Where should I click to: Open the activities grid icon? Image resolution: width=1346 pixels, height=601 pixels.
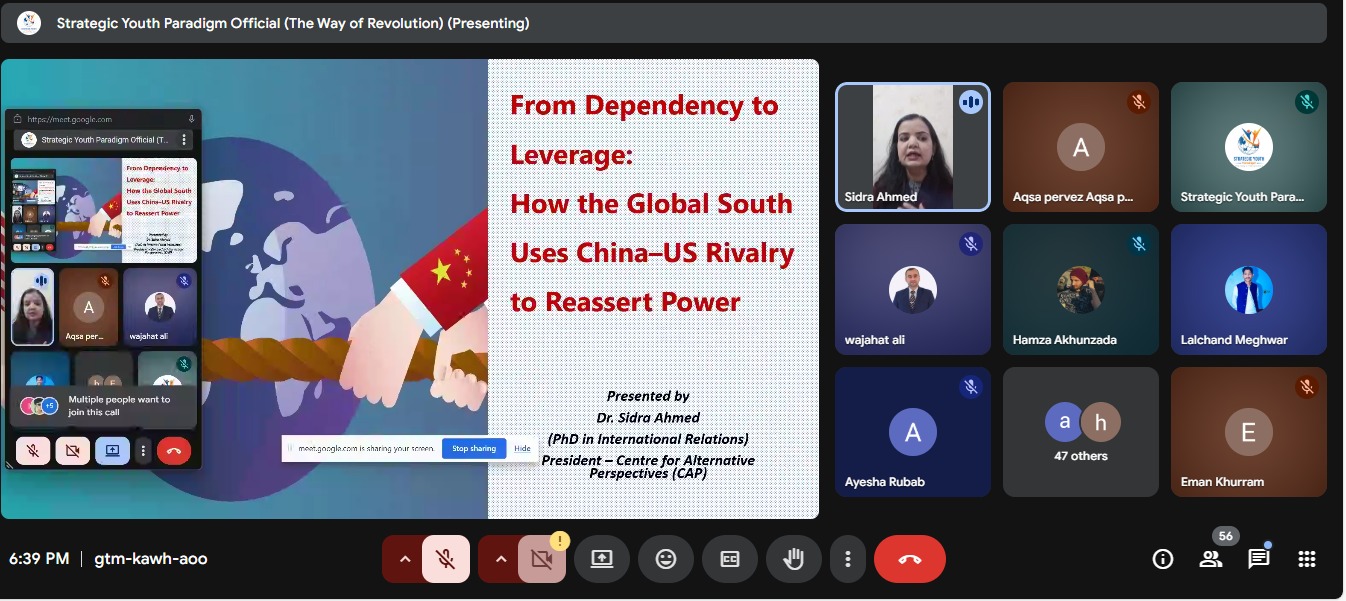pos(1307,559)
